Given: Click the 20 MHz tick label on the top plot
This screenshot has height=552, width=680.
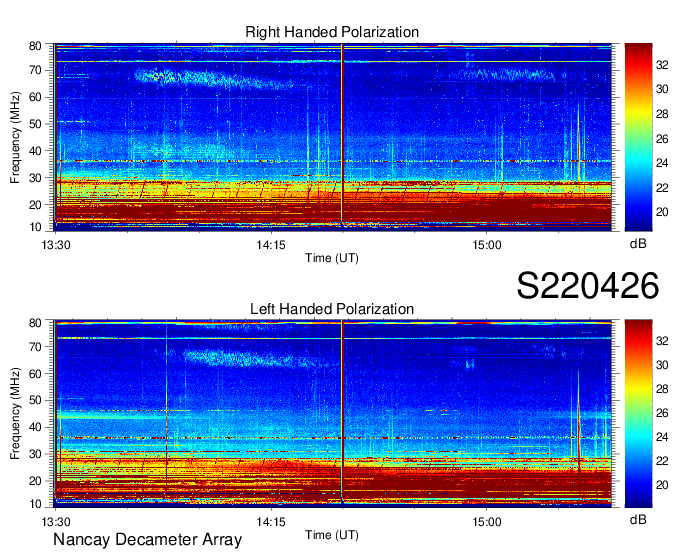Looking at the screenshot, I should click(x=36, y=205).
